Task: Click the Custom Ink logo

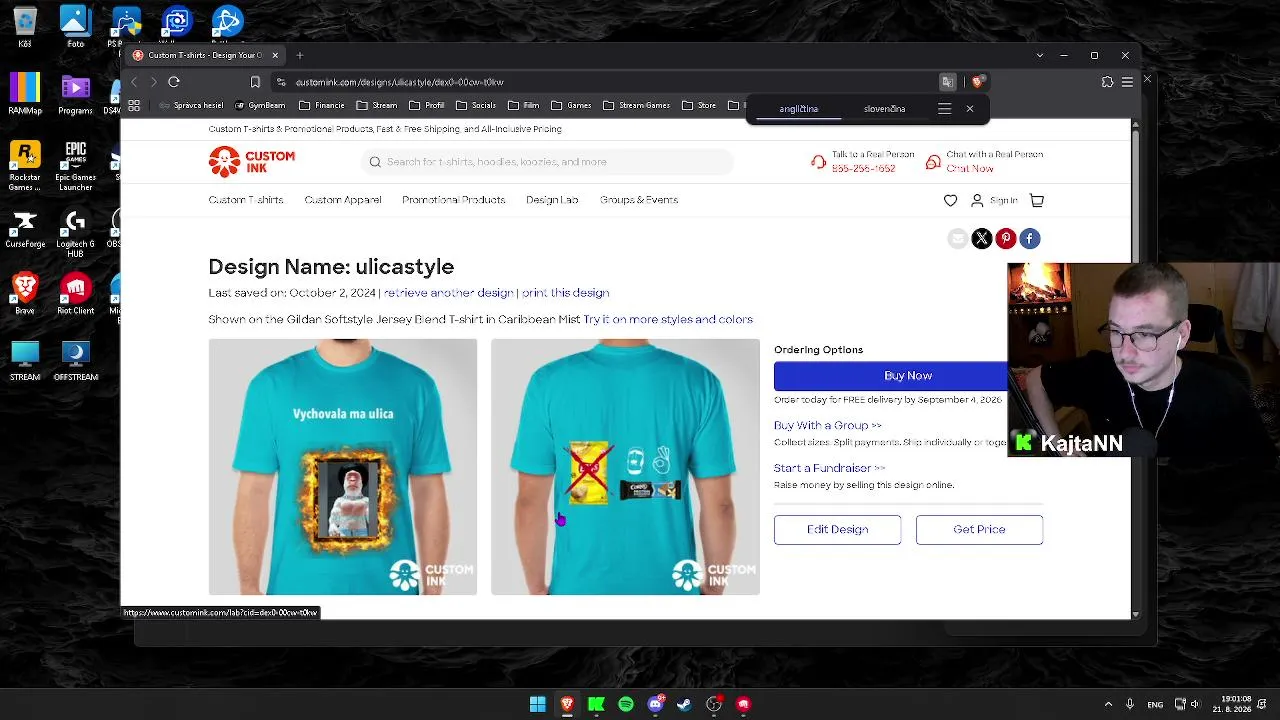Action: 252,162
